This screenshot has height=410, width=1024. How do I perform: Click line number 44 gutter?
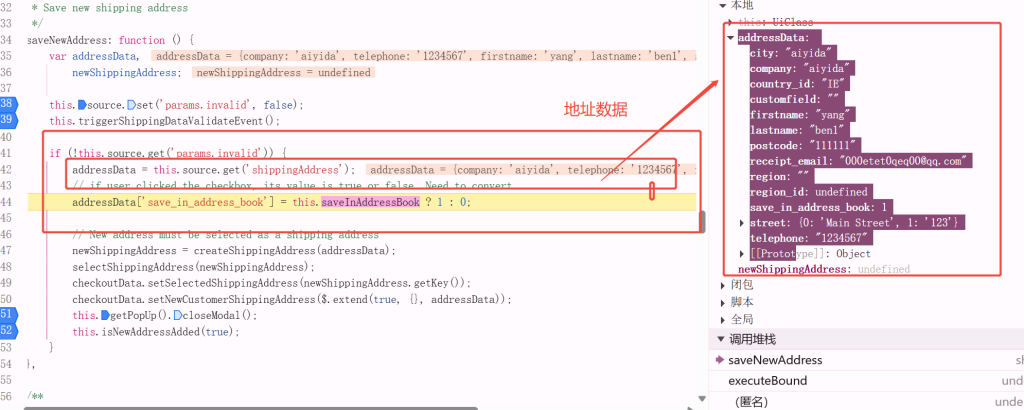click(7, 202)
